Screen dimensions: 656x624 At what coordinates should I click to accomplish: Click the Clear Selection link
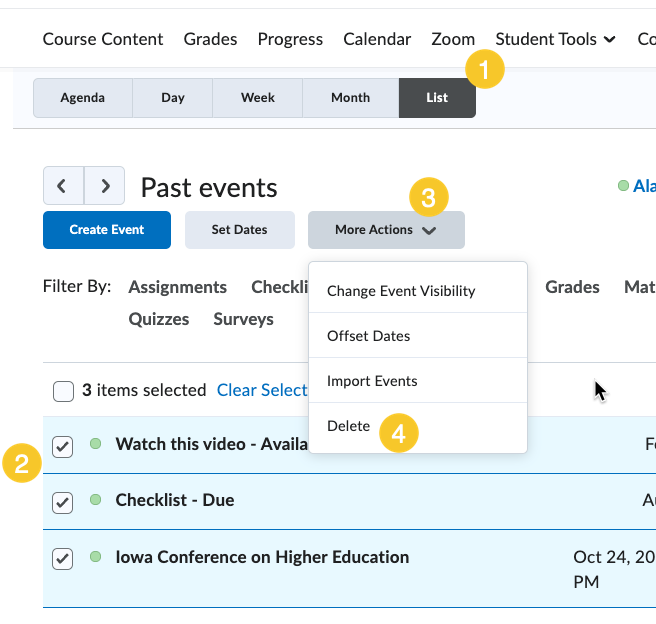click(x=262, y=390)
